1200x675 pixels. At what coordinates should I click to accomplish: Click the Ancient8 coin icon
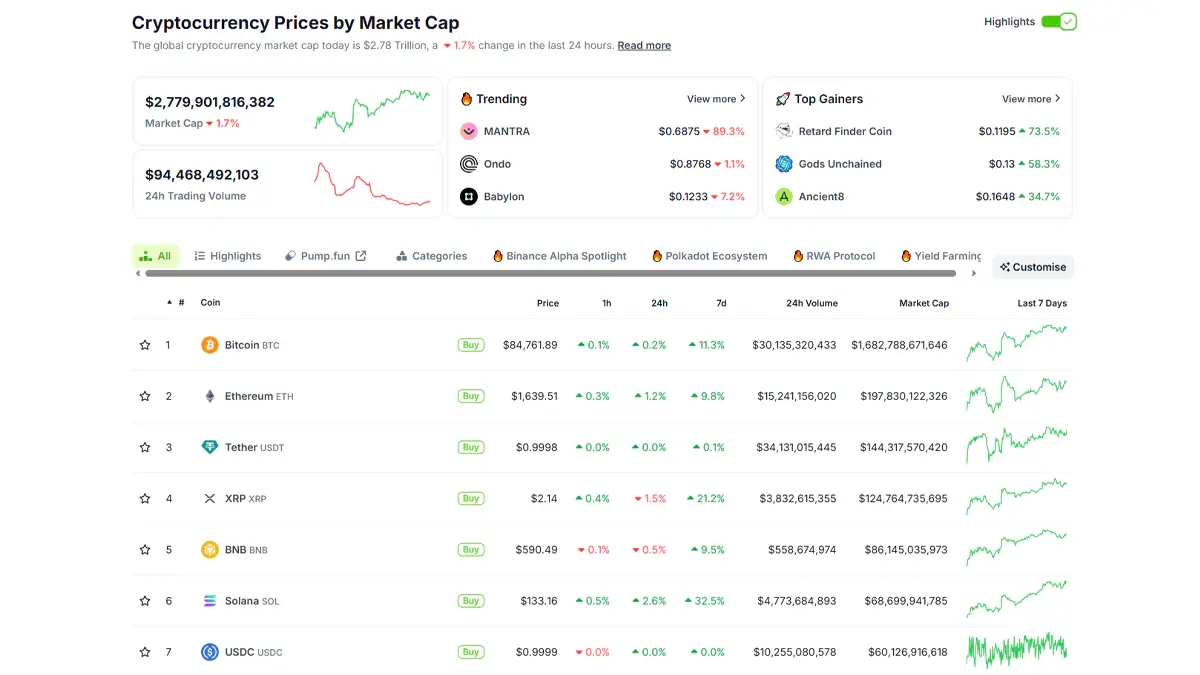click(784, 196)
